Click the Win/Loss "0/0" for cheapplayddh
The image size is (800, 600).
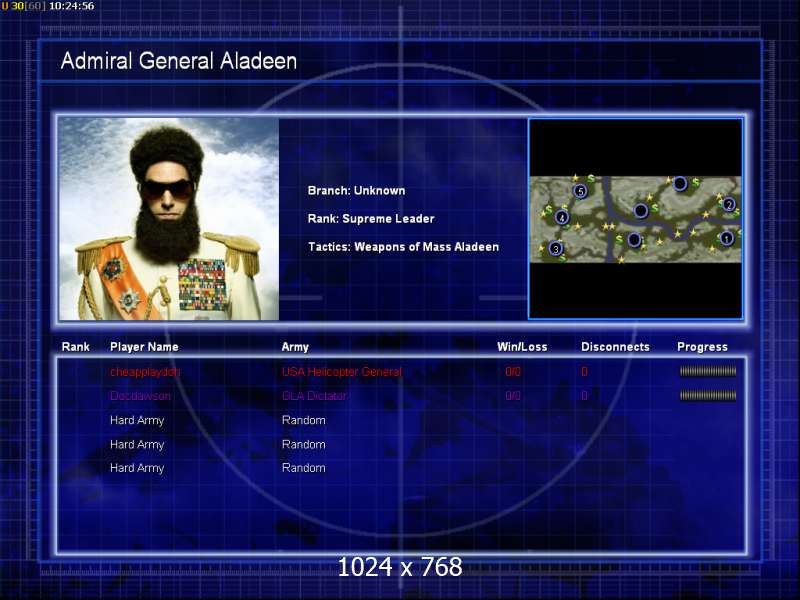click(513, 372)
